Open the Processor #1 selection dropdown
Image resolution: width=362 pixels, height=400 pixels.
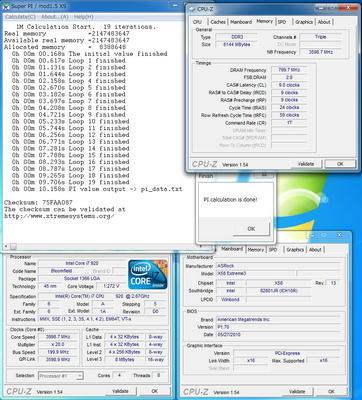[x=61, y=376]
